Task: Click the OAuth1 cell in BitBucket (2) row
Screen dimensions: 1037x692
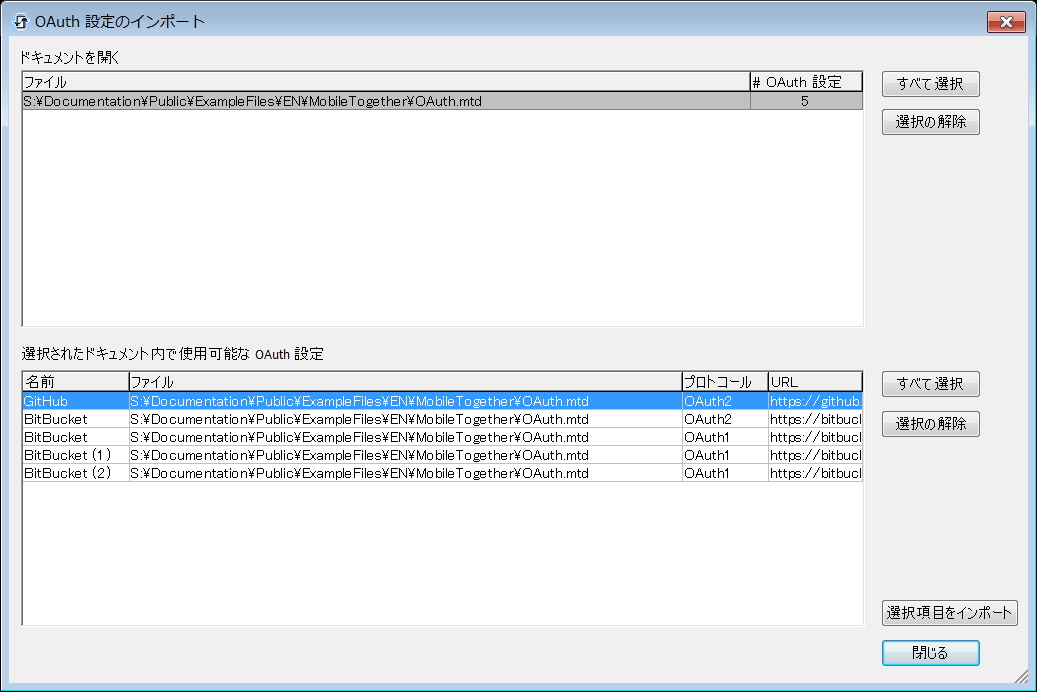Action: point(725,473)
